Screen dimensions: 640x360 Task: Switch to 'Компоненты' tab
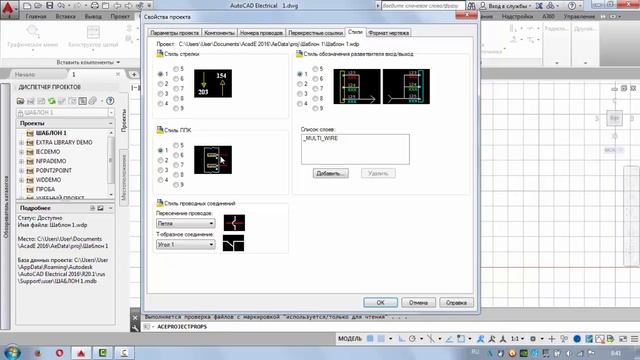(220, 33)
